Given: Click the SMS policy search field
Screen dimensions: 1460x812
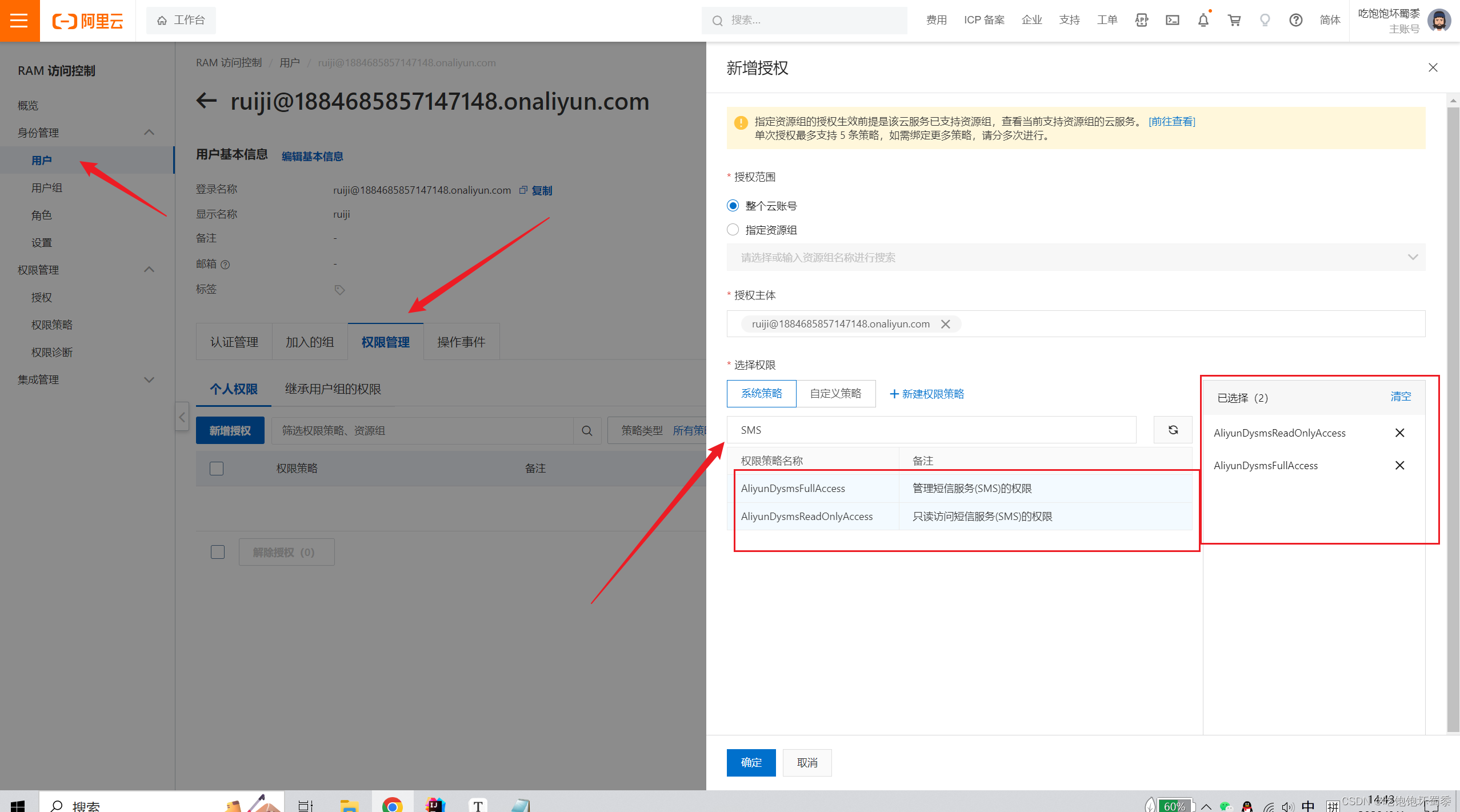Looking at the screenshot, I should [x=931, y=430].
